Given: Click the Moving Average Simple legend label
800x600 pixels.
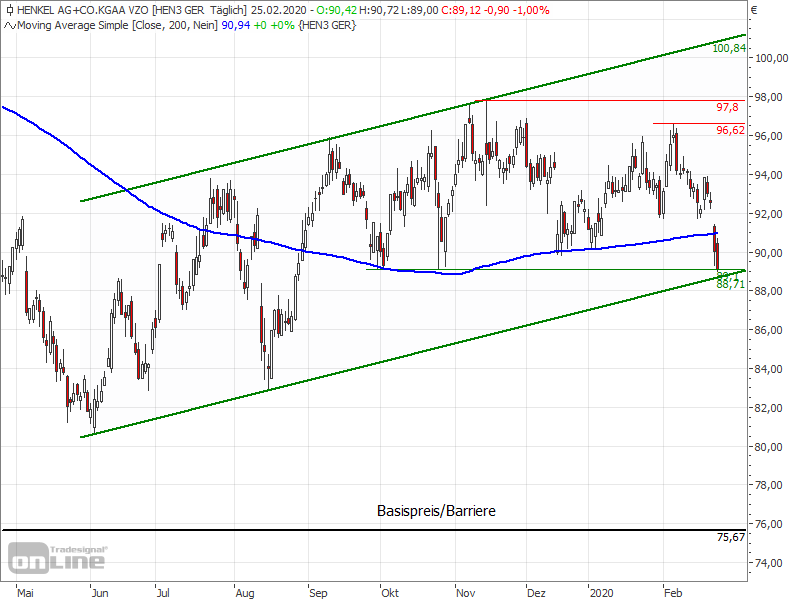Looking at the screenshot, I should pos(117,25).
